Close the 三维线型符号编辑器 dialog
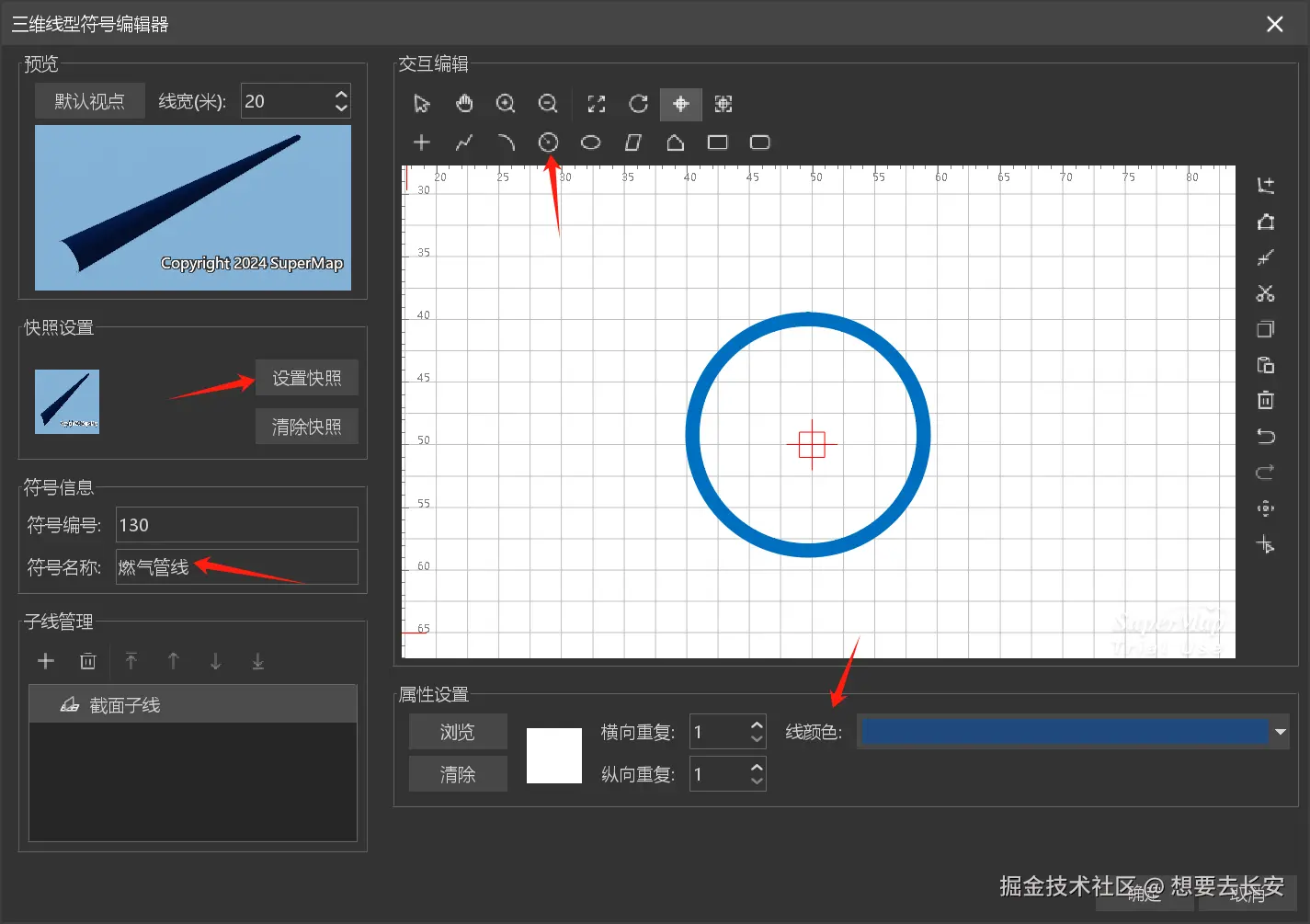Screen dimensions: 1310x924 [1275, 24]
